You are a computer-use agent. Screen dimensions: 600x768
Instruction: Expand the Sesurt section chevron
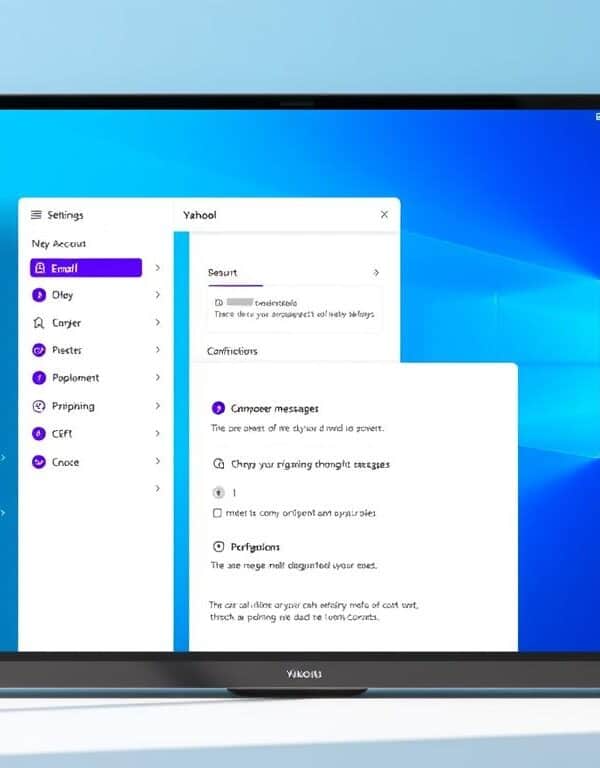click(376, 272)
